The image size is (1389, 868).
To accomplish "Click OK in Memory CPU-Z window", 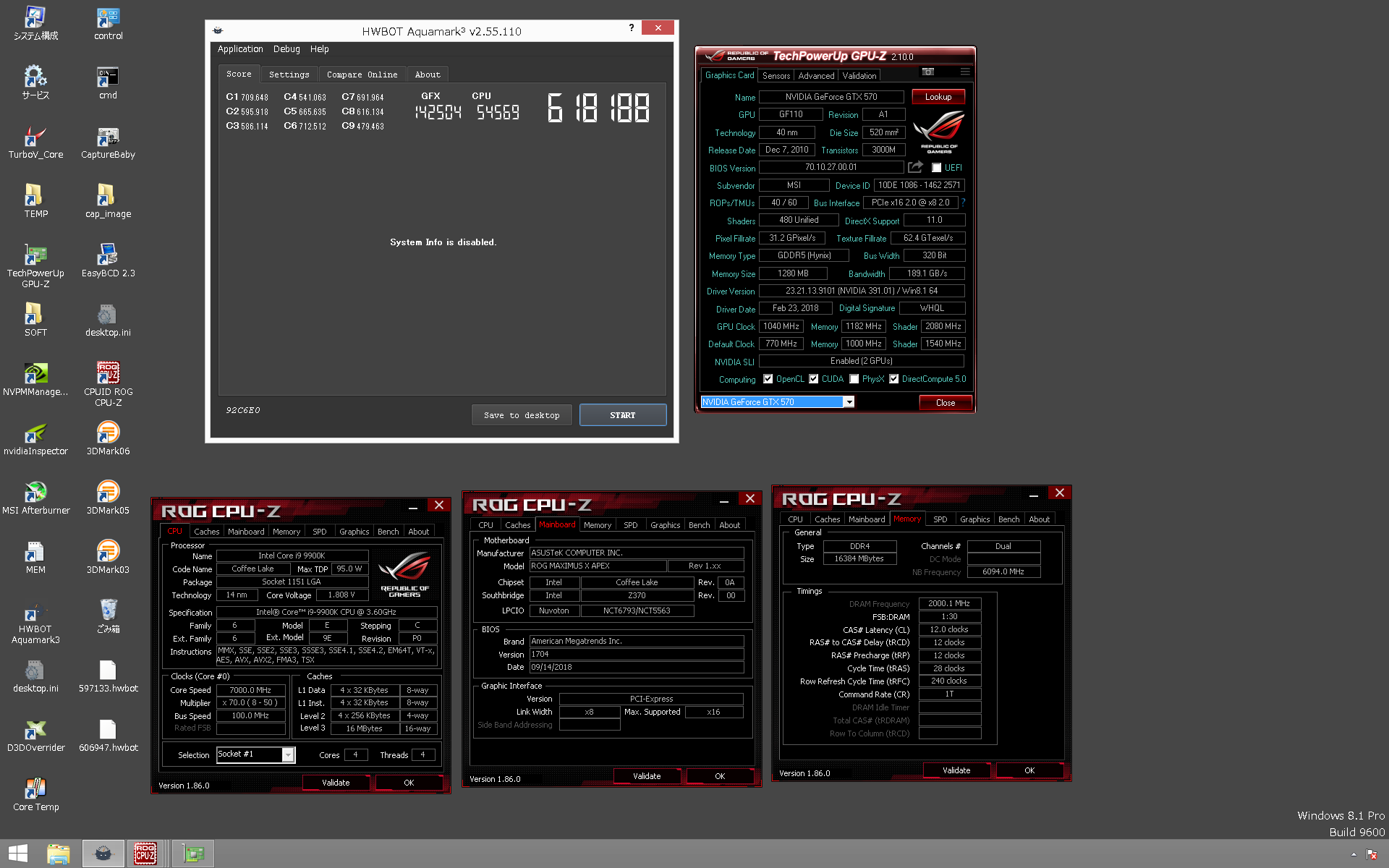I will [x=1029, y=770].
